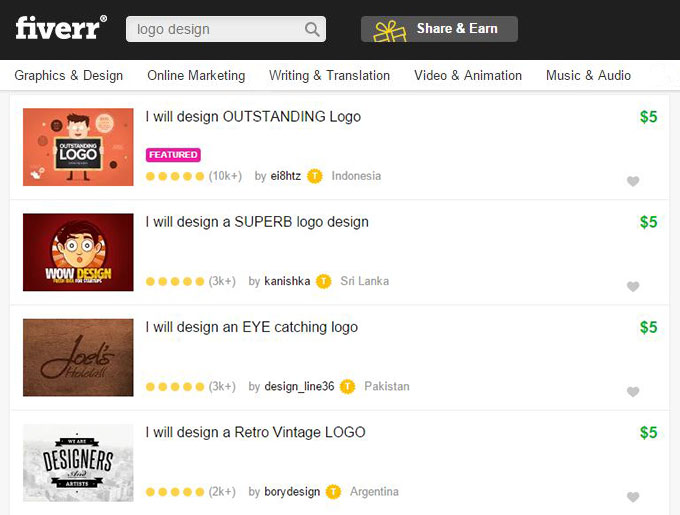Viewport: 680px width, 515px height.
Task: Click the top rated badge next to borydesign
Action: (333, 492)
